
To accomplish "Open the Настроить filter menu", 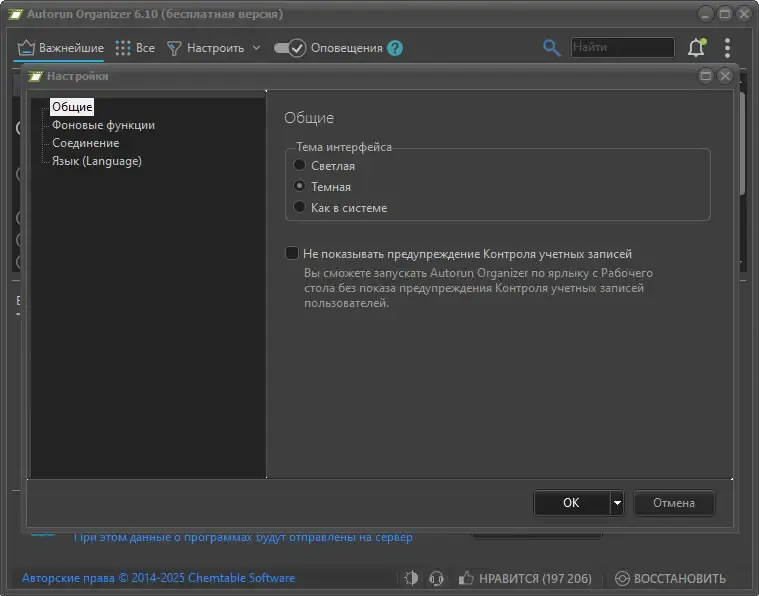I will 213,48.
